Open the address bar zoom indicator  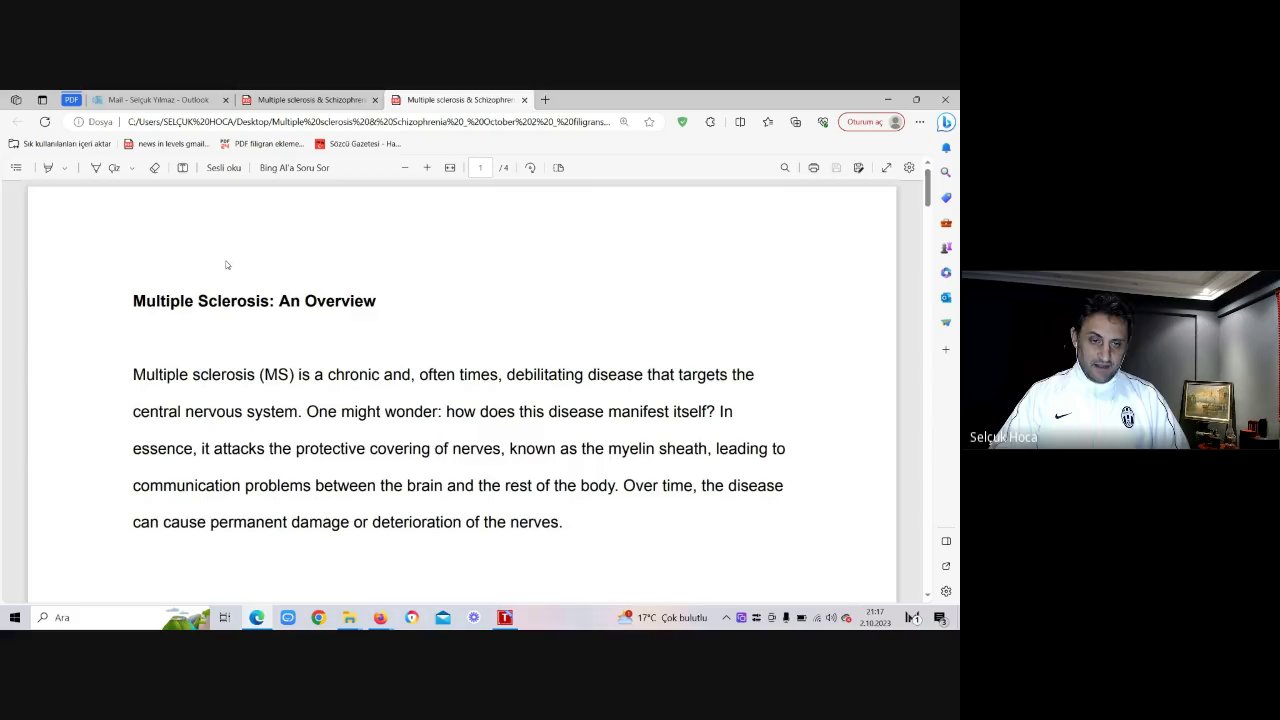[624, 122]
